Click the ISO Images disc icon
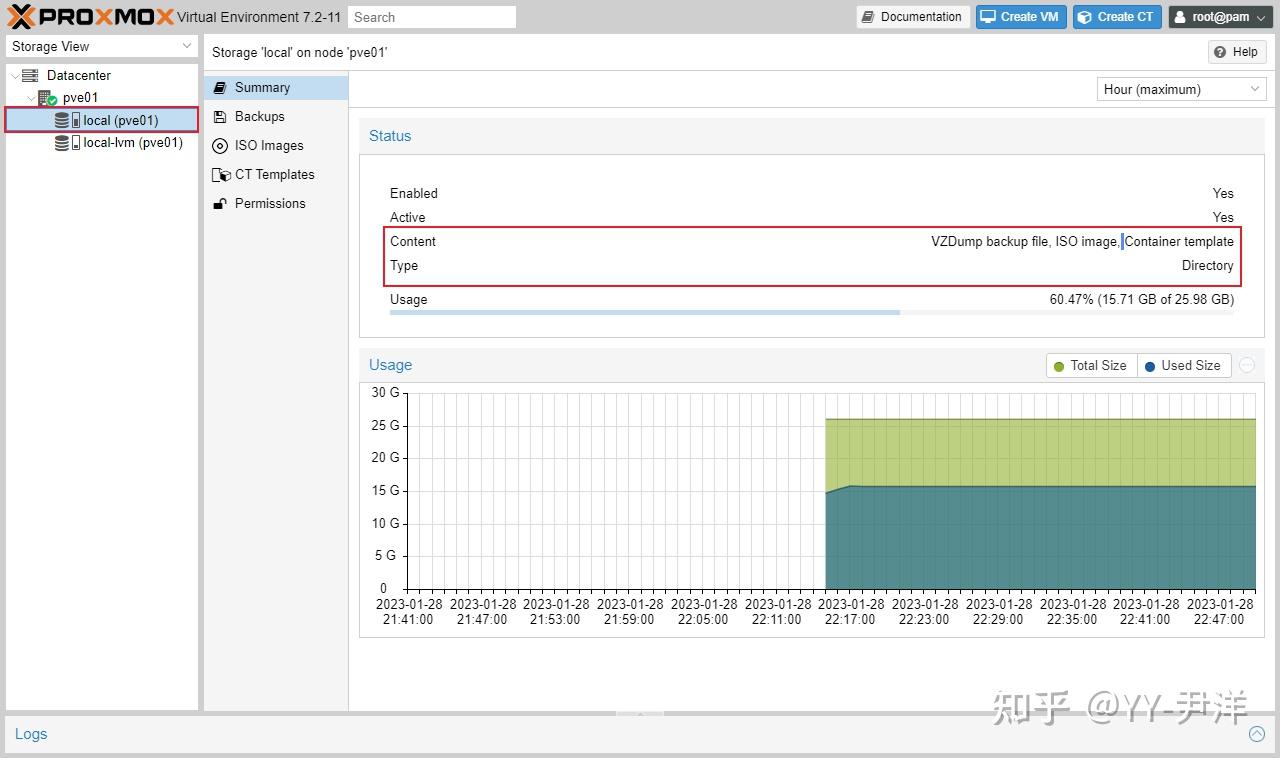Screen dimensions: 1280x758 (x=221, y=145)
